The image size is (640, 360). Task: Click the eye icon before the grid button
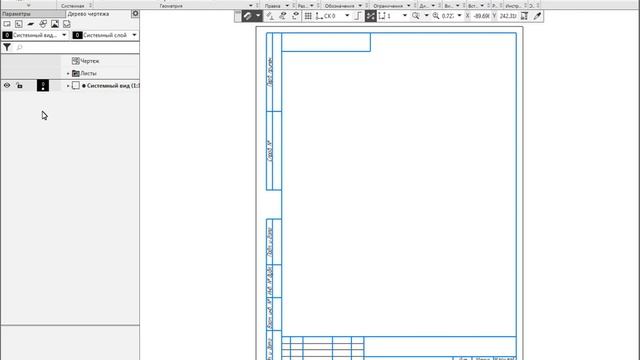(296, 16)
